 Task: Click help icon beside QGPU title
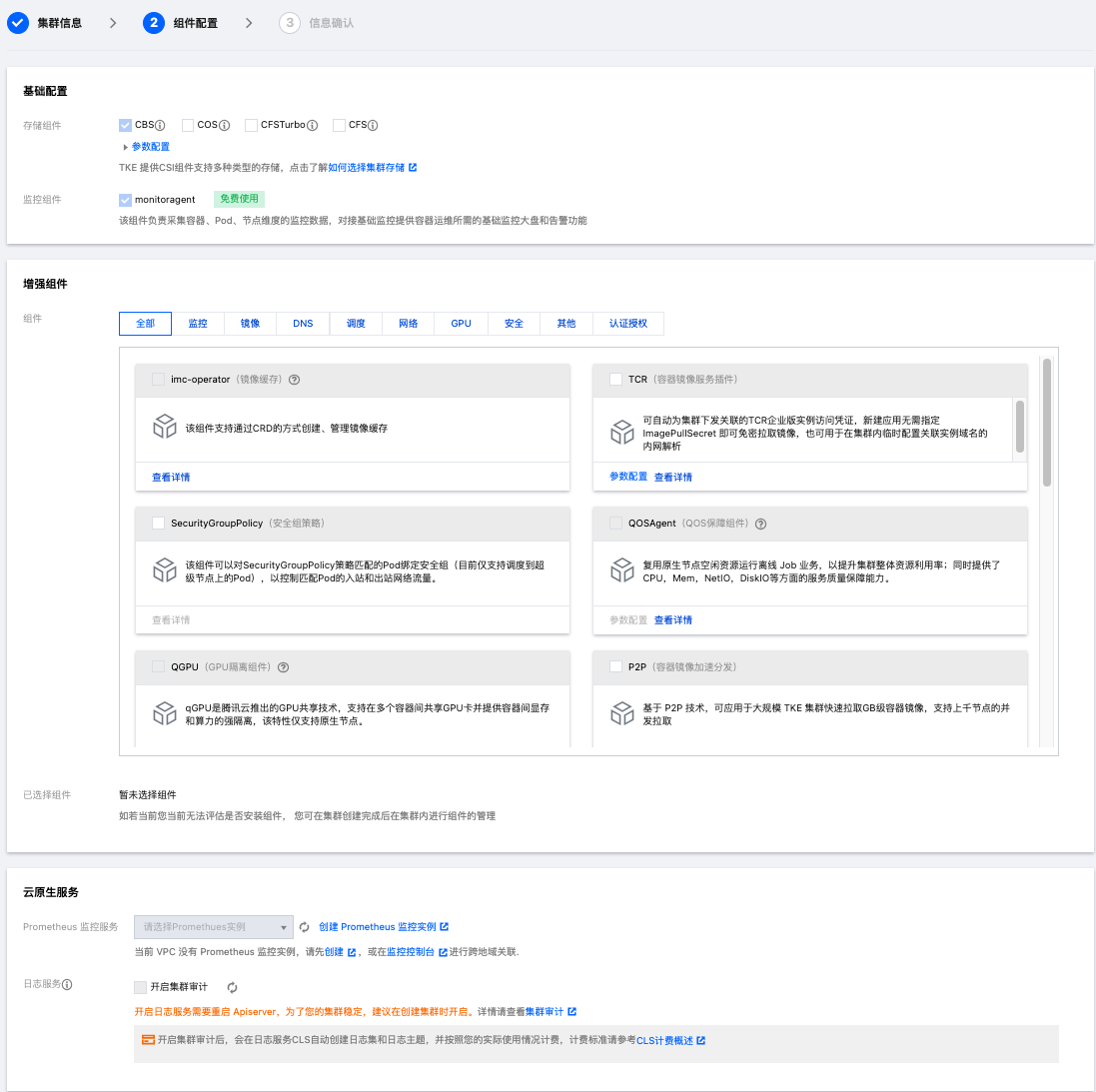[x=284, y=667]
